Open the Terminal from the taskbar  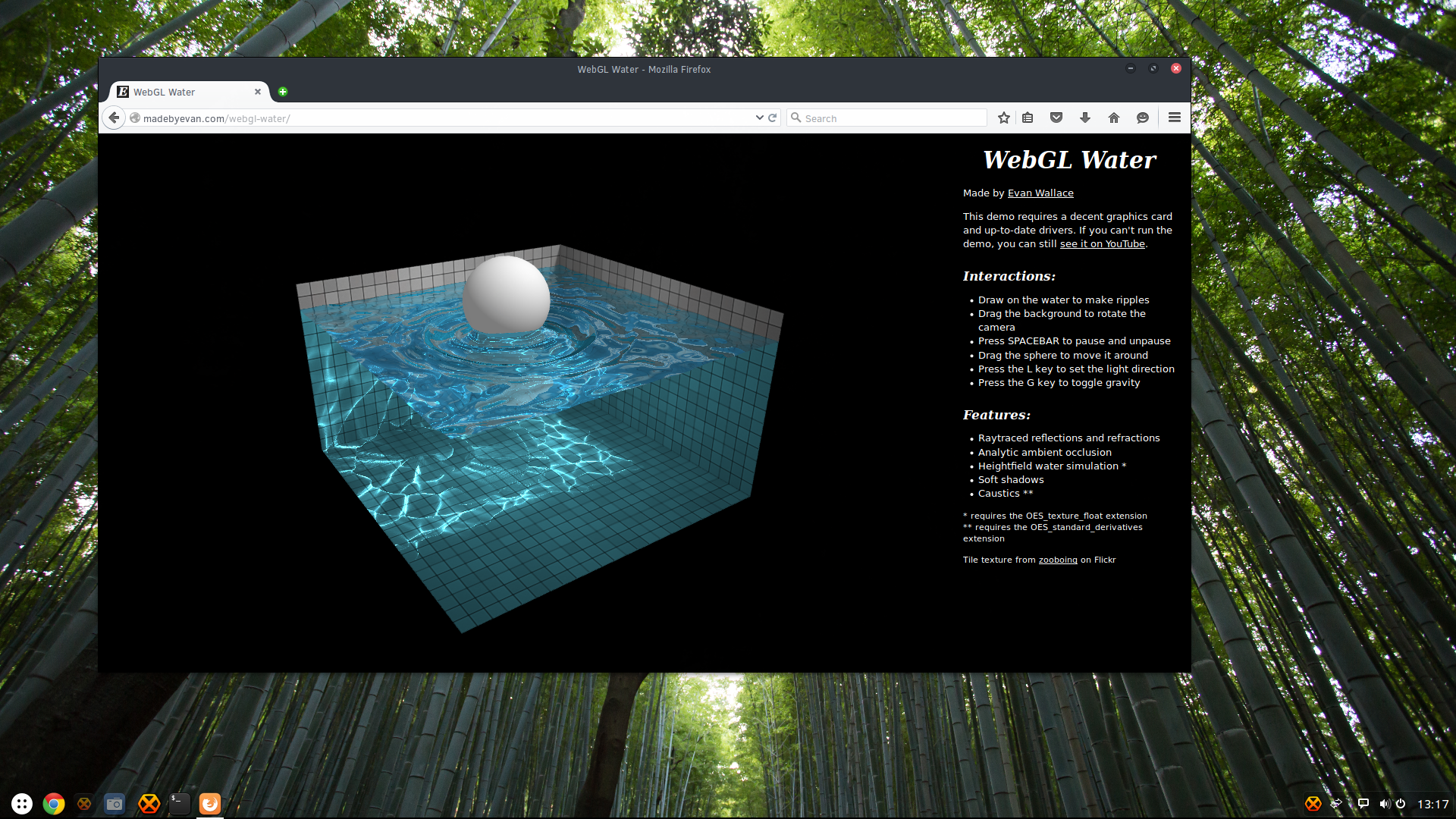pos(180,804)
